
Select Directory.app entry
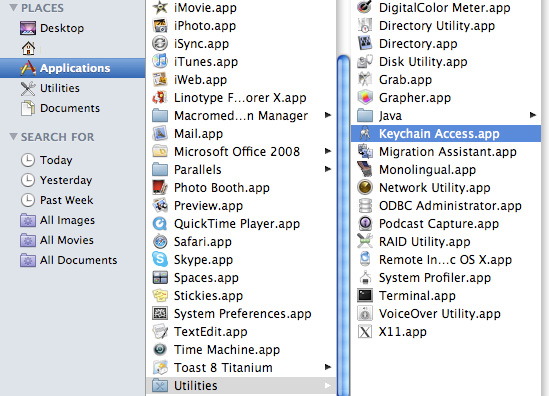[x=446, y=44]
